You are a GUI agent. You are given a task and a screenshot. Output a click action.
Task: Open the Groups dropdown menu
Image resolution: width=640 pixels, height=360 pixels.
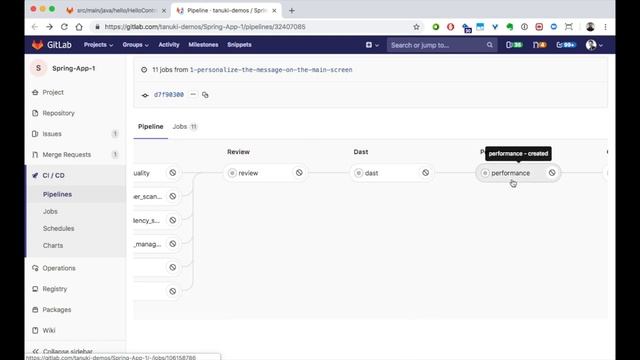[x=135, y=45]
